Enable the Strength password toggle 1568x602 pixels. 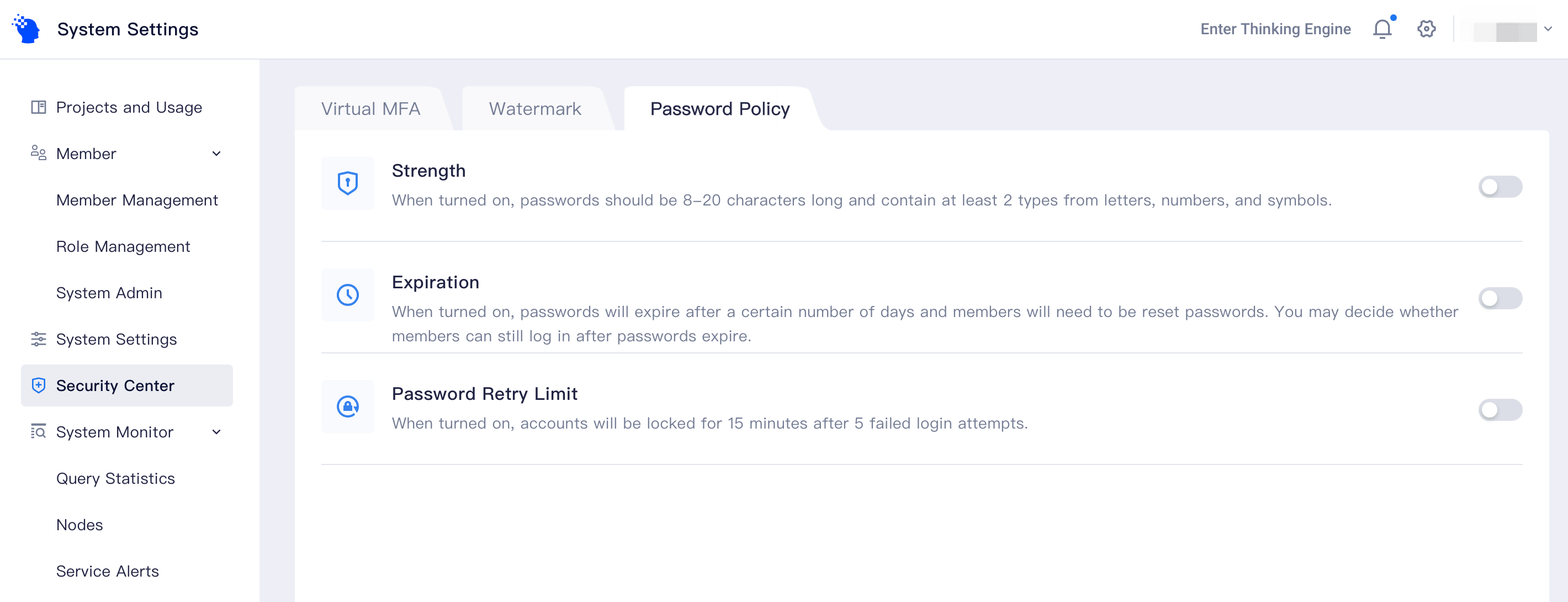1500,186
